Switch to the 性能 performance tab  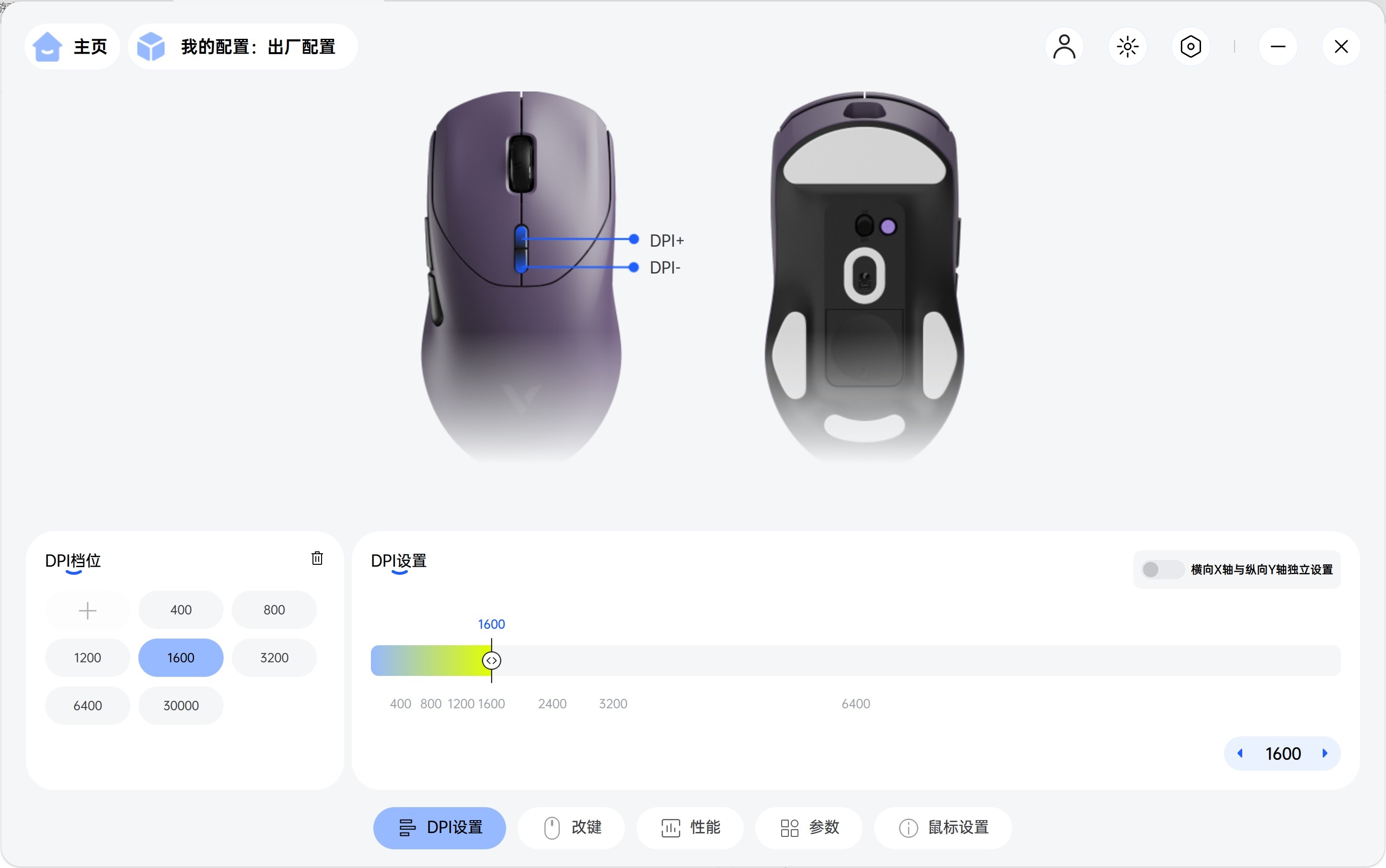pyautogui.click(x=690, y=828)
